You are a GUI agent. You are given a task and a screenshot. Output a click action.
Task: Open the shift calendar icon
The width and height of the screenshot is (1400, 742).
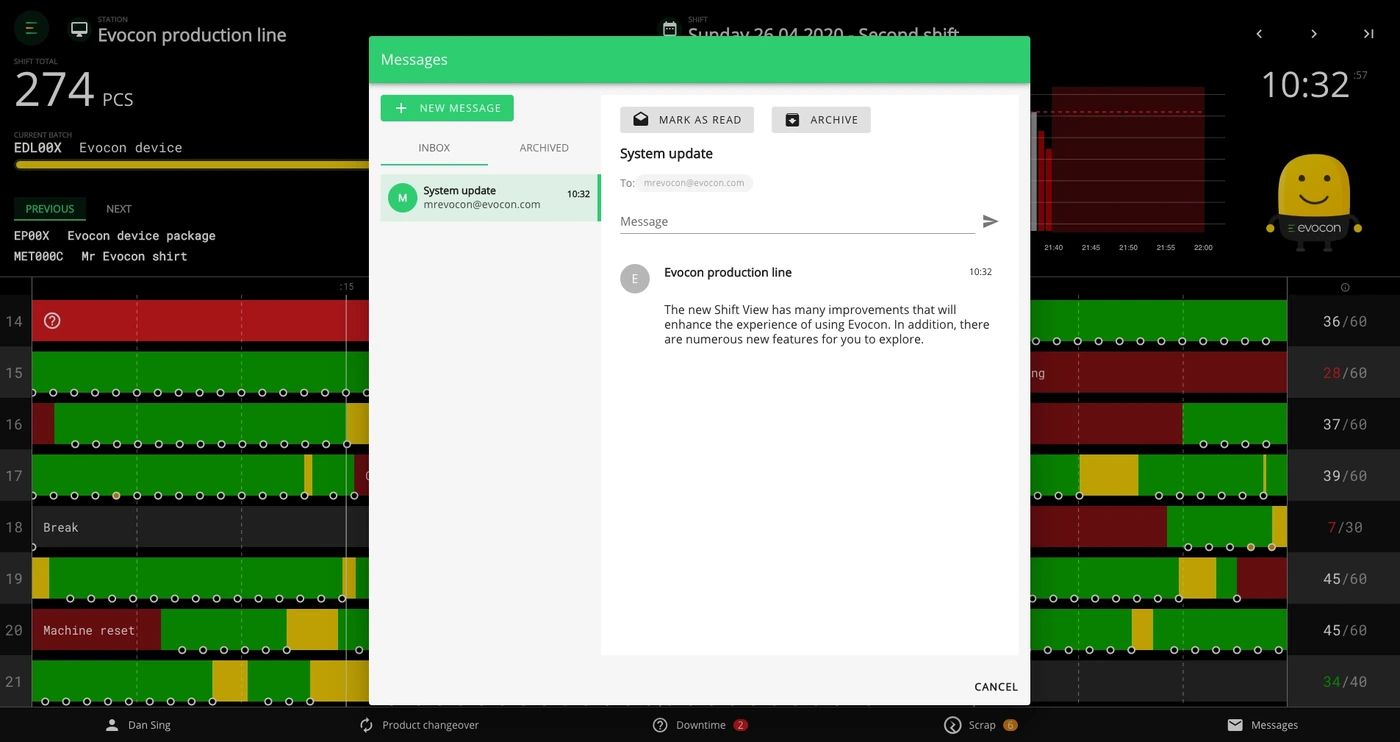coord(670,29)
